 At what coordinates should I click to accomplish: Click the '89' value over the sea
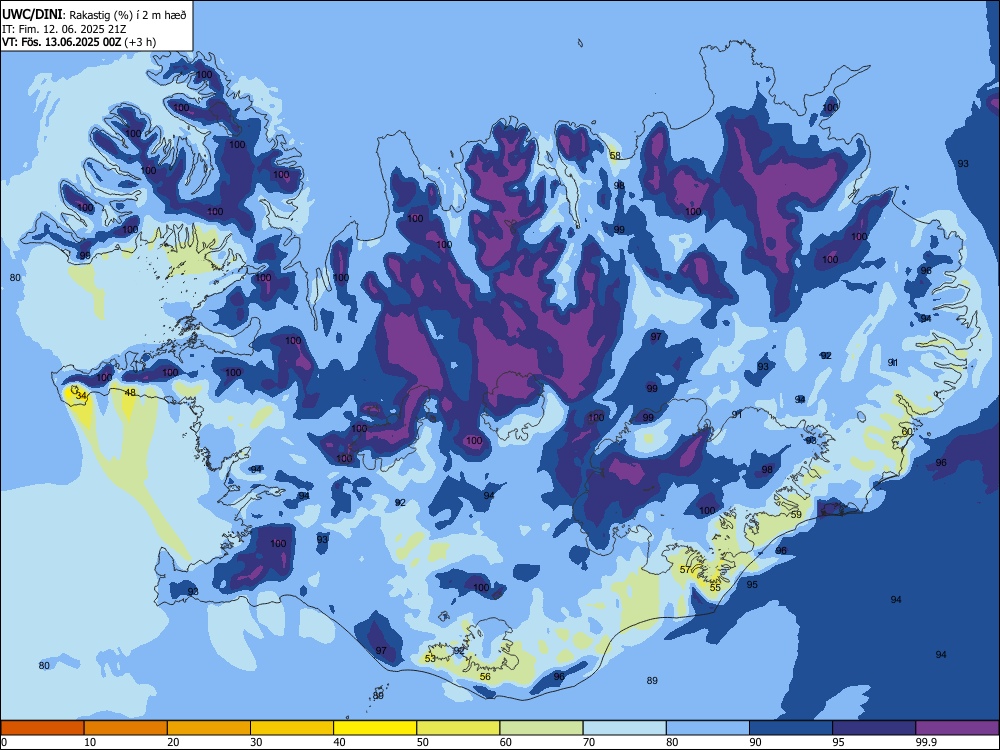[x=652, y=680]
